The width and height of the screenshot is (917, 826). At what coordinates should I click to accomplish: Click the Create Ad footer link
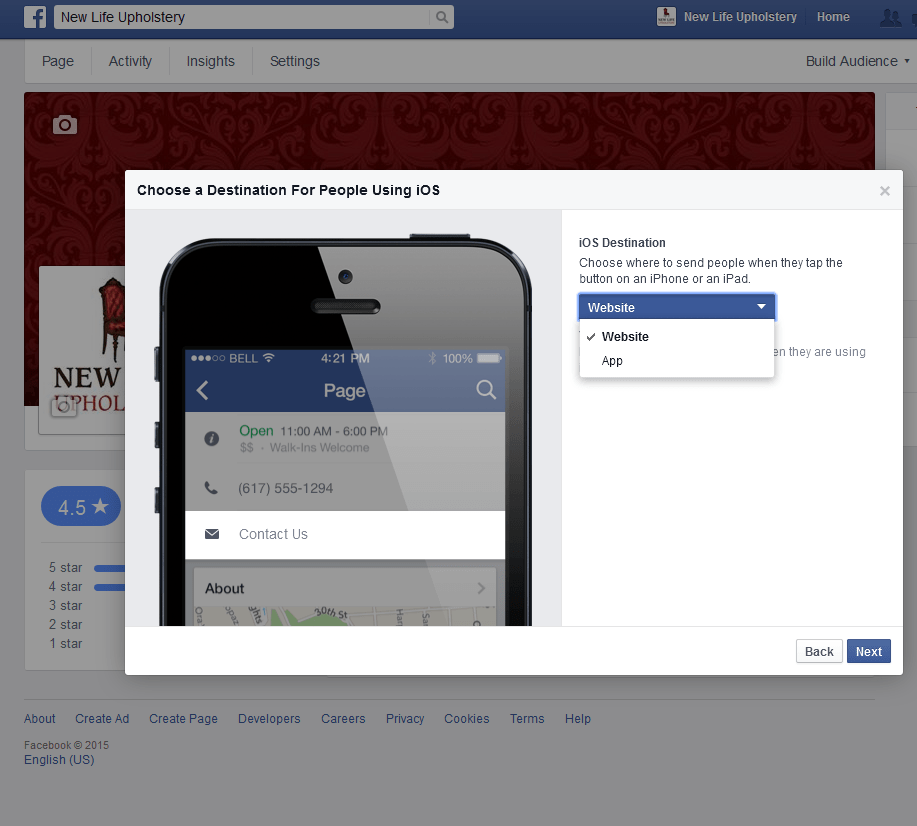tap(102, 718)
